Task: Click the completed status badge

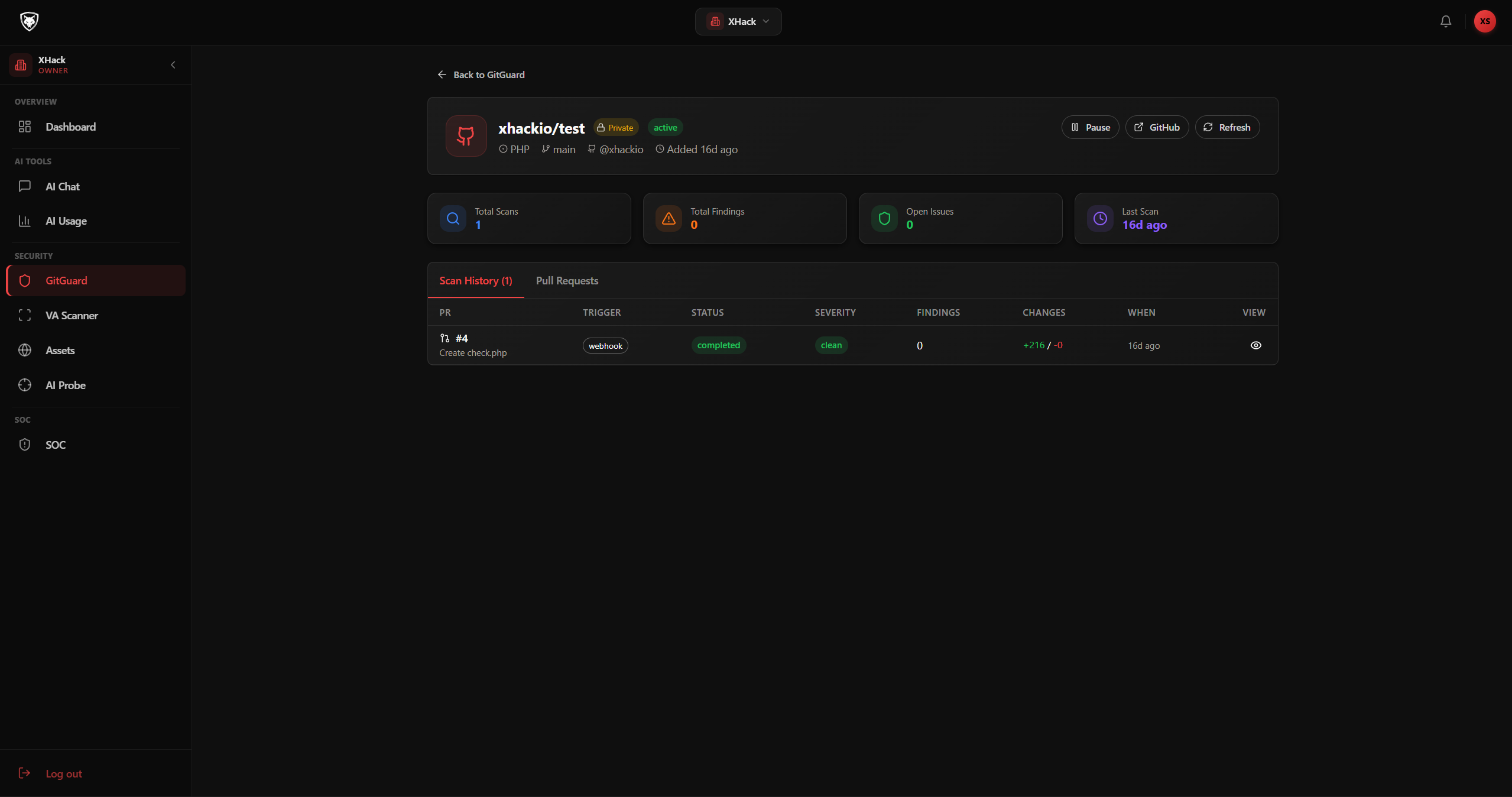Action: click(x=718, y=345)
